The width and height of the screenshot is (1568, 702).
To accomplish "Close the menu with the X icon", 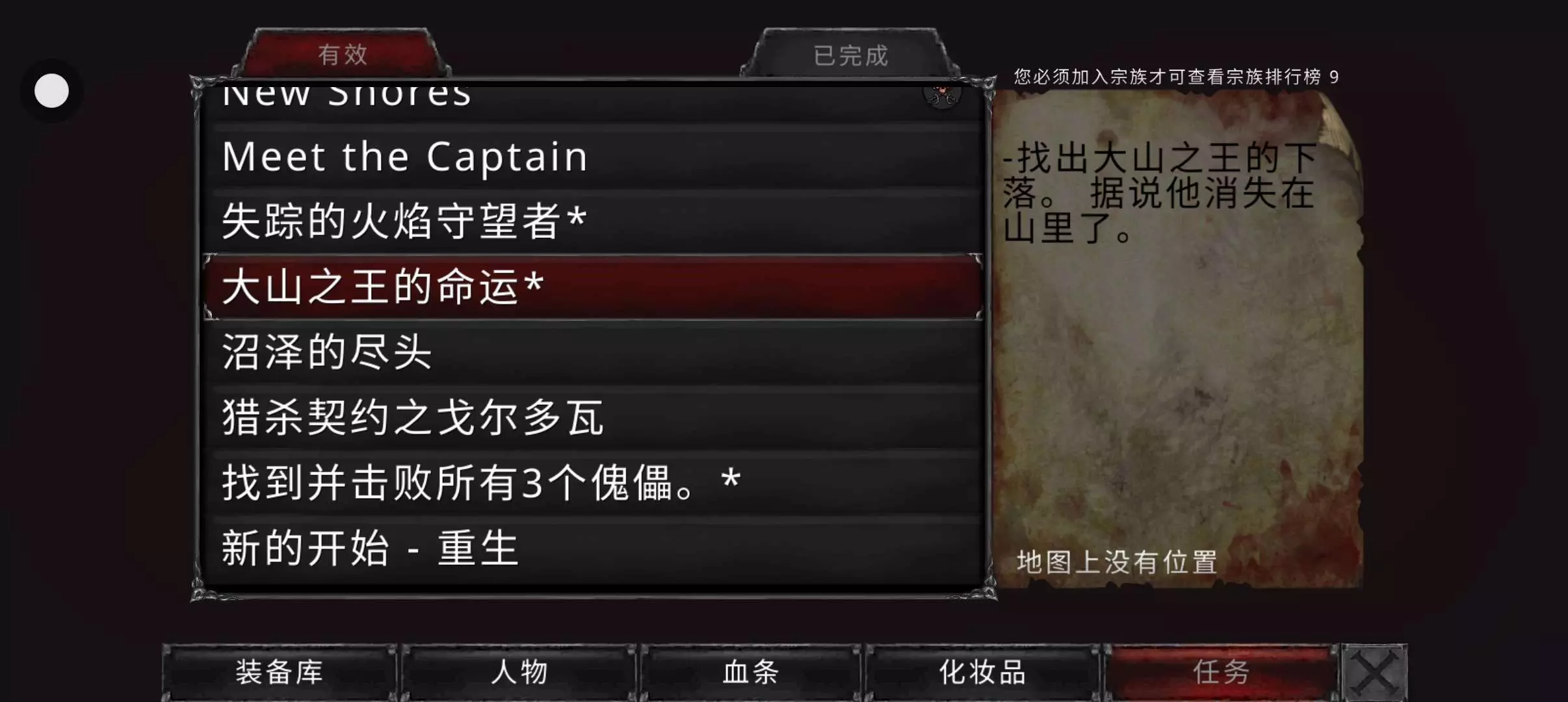I will click(1374, 672).
